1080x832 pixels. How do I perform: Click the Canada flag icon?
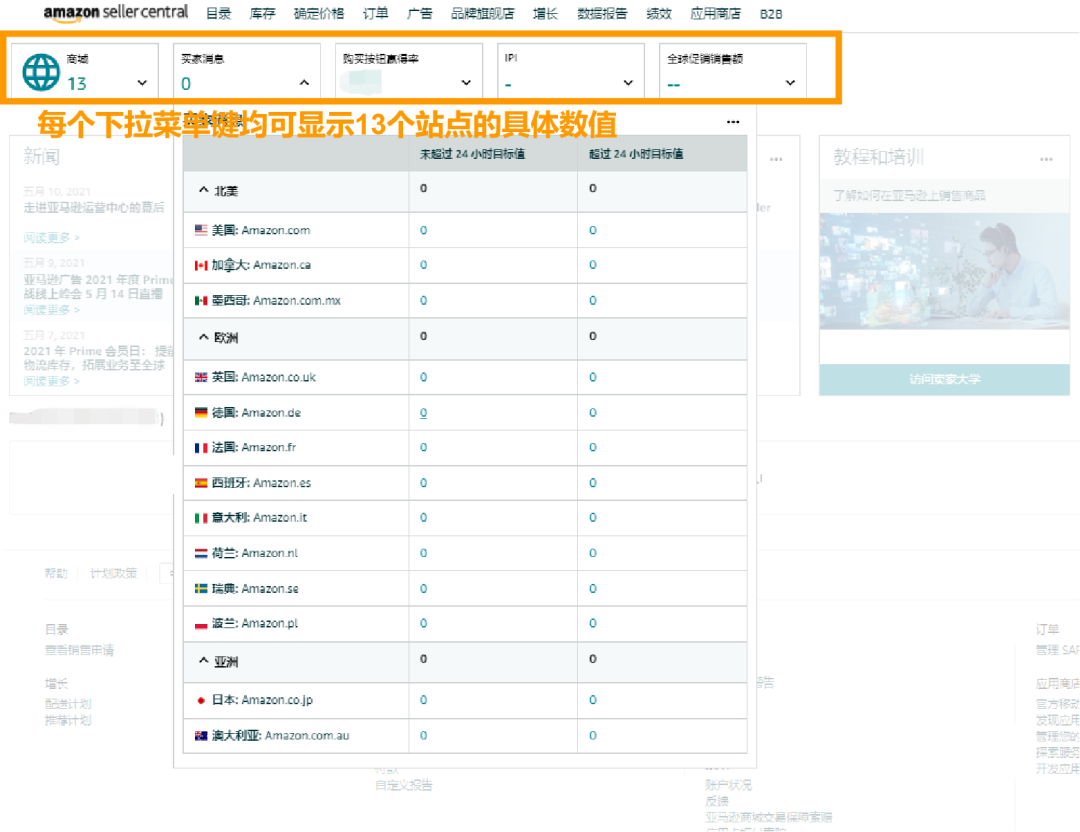click(x=201, y=265)
